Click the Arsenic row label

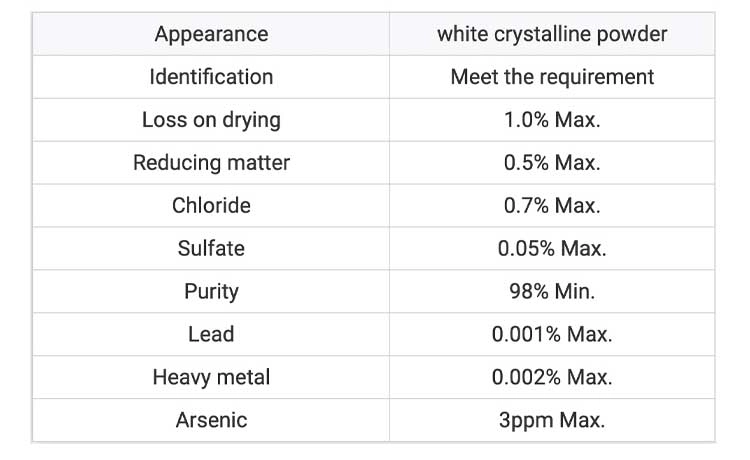point(211,420)
